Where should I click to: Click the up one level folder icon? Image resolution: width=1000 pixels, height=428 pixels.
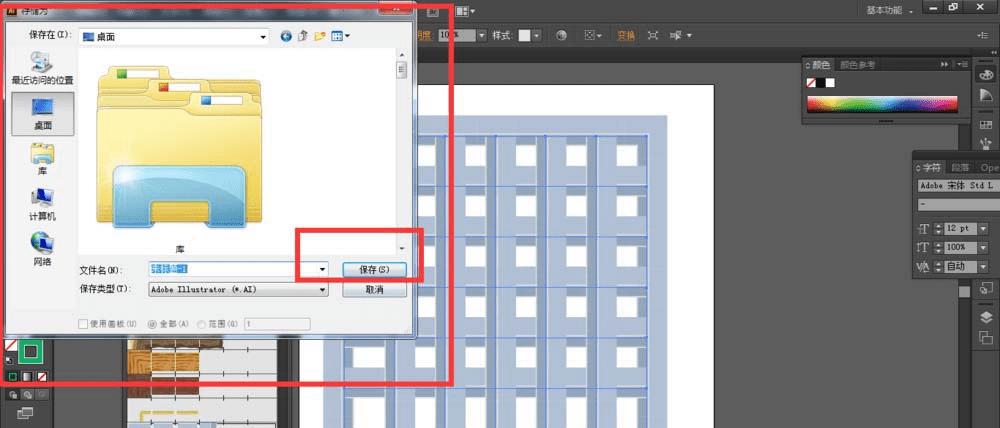pyautogui.click(x=304, y=36)
